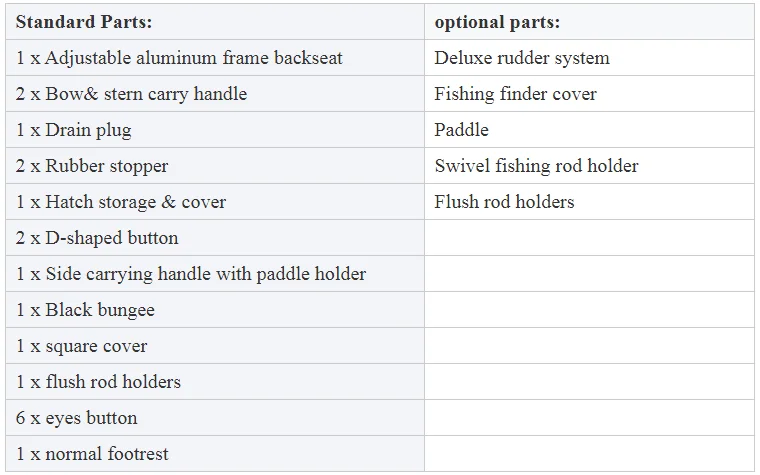The image size is (760, 475).
Task: Select optional Flush rod holders cell
Action: point(589,202)
